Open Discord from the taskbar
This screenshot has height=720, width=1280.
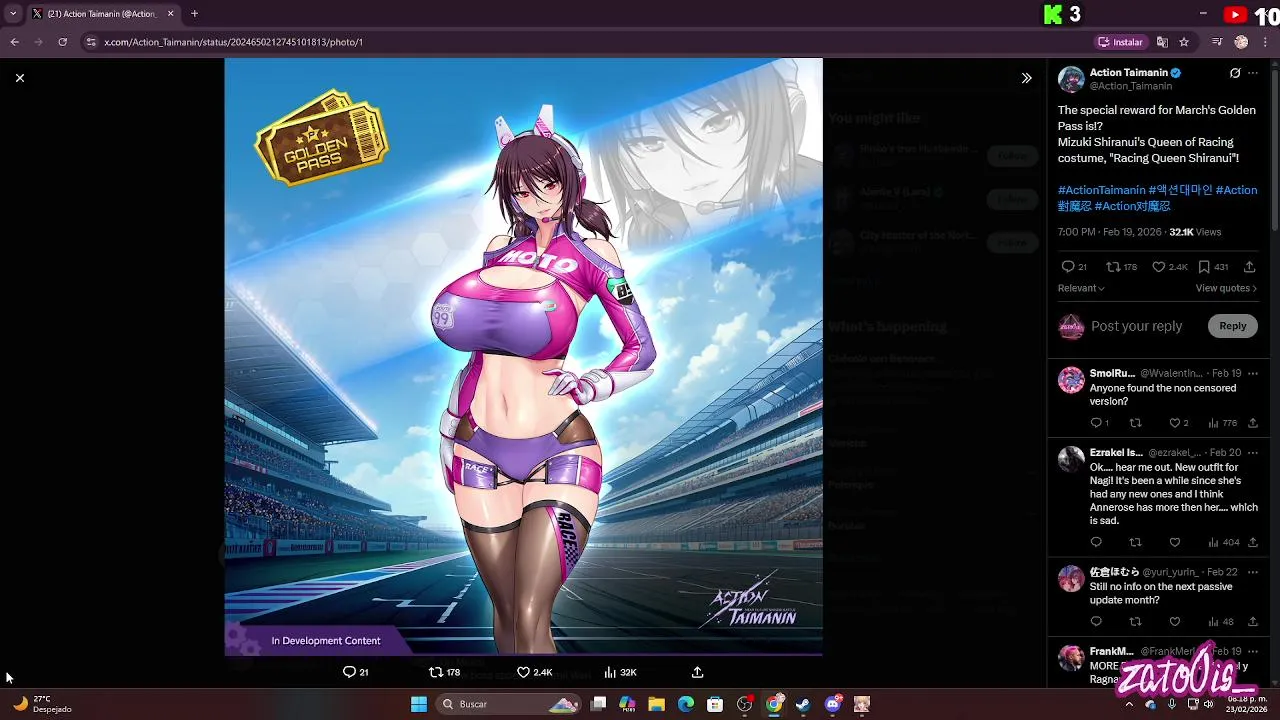pyautogui.click(x=833, y=704)
